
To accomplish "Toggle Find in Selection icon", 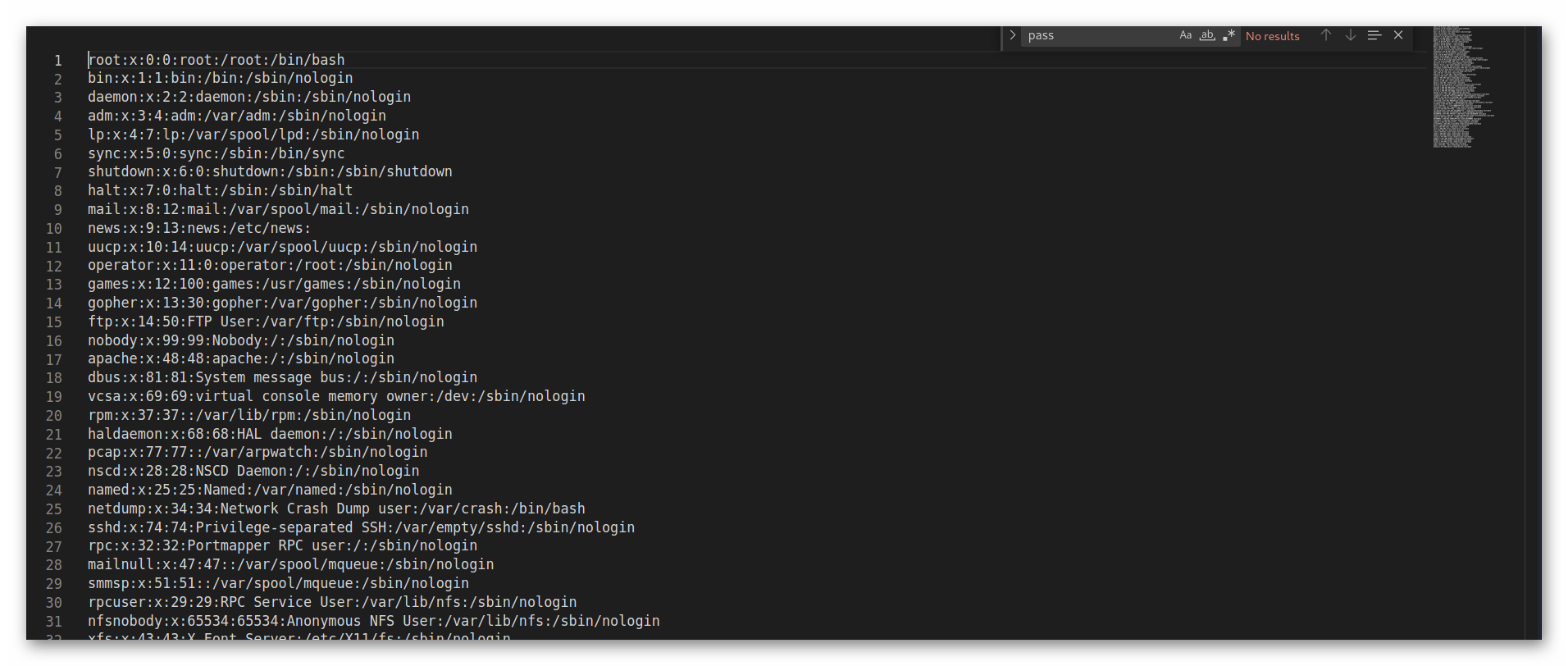I will pyautogui.click(x=1374, y=35).
